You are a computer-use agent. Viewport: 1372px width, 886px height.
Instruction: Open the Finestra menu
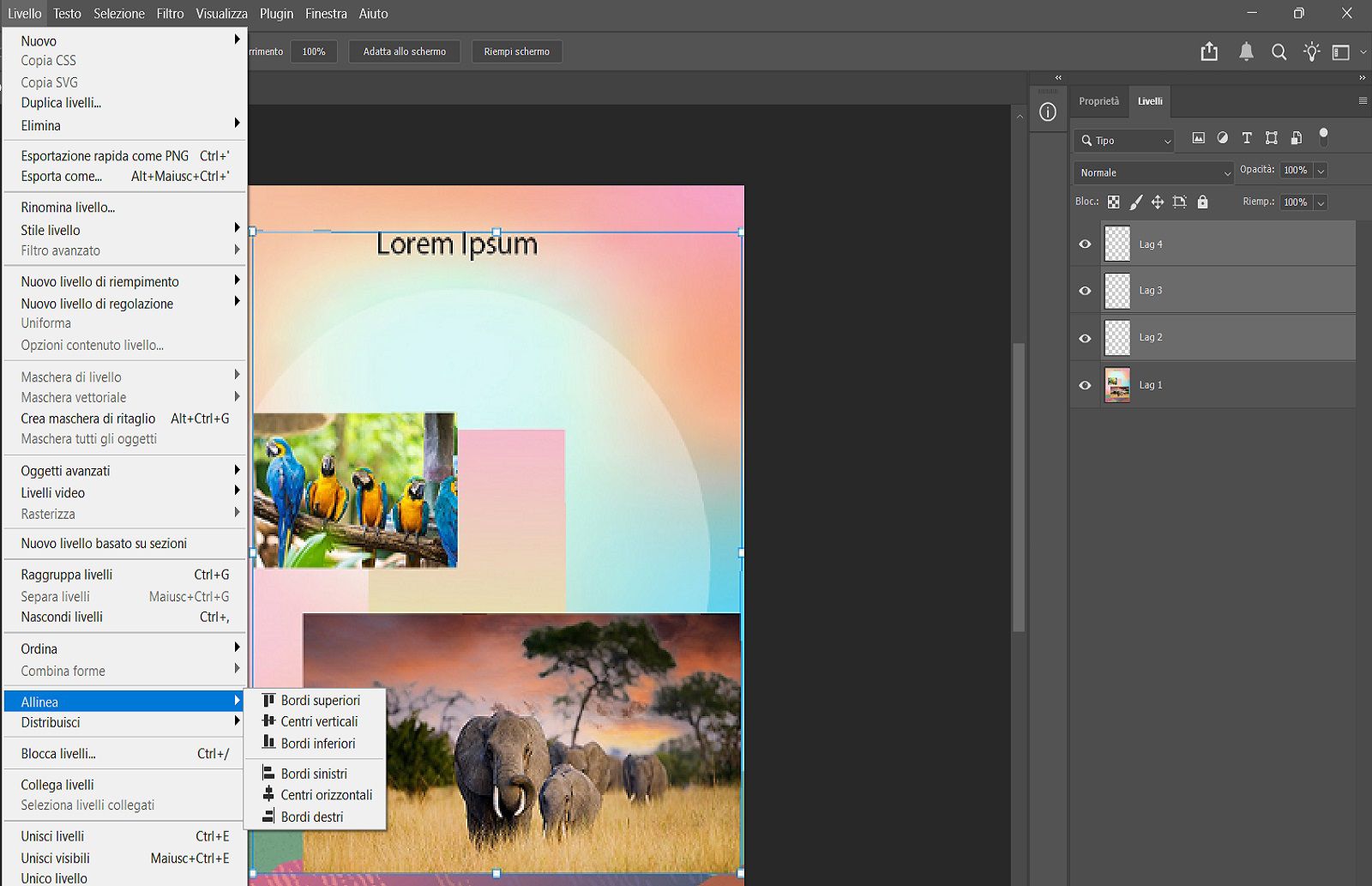tap(326, 14)
